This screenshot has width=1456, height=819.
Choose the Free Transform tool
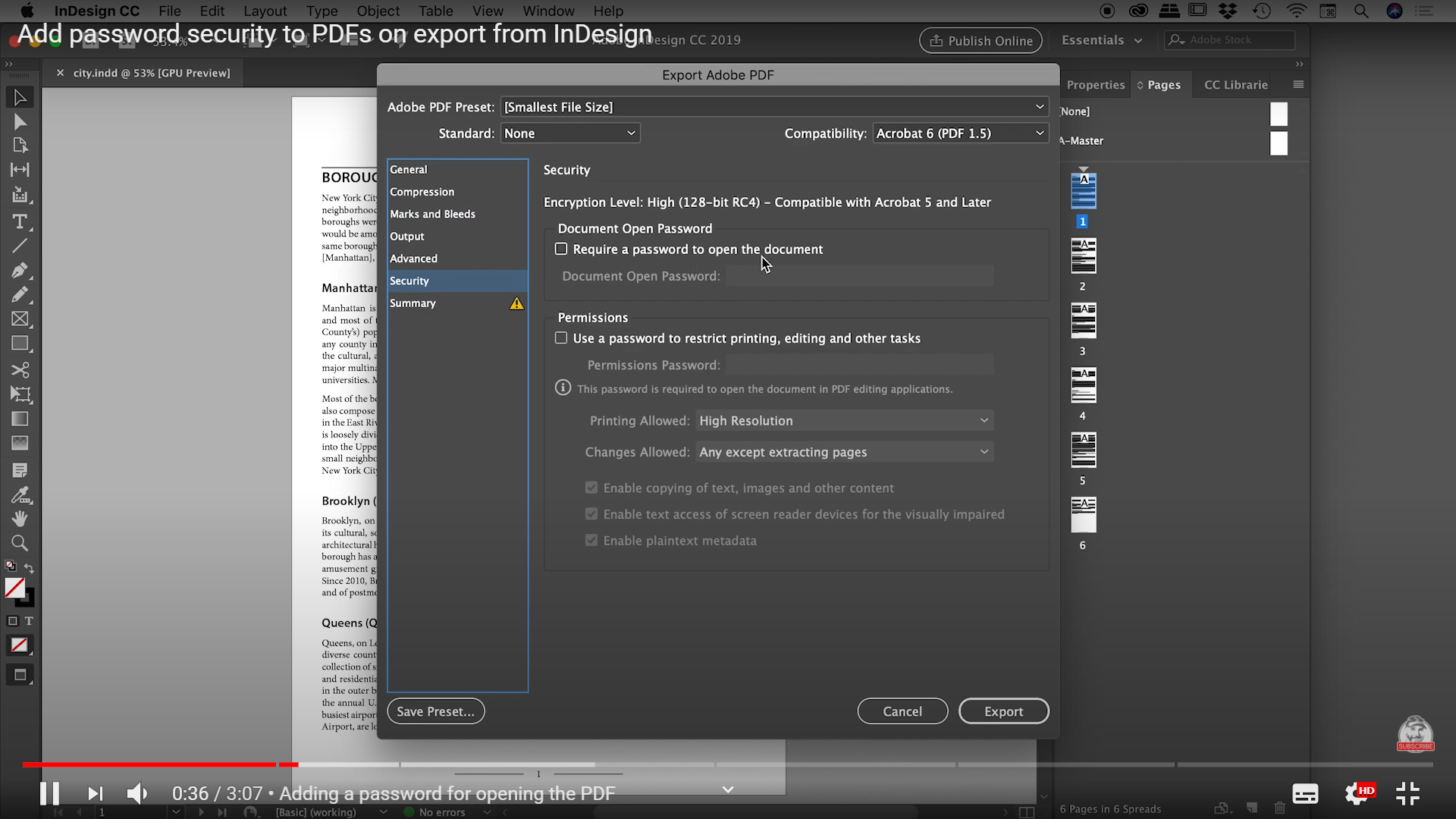pyautogui.click(x=20, y=394)
